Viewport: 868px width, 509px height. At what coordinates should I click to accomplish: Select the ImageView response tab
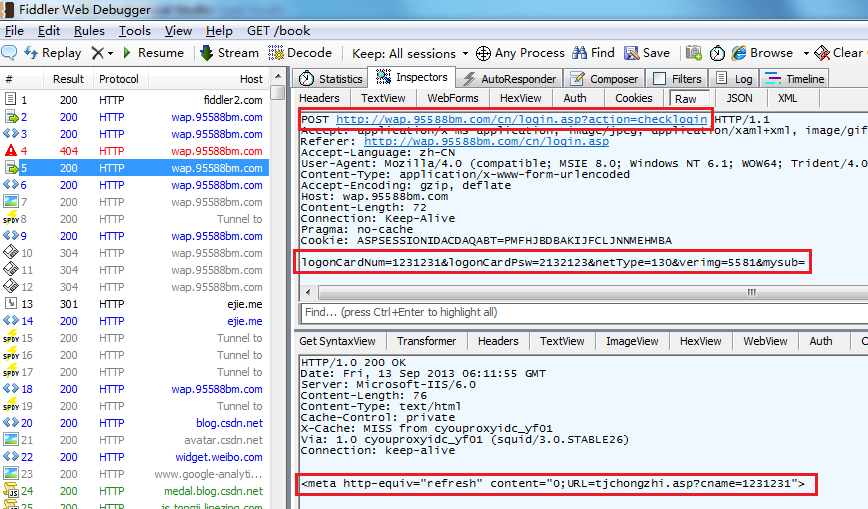click(x=632, y=341)
